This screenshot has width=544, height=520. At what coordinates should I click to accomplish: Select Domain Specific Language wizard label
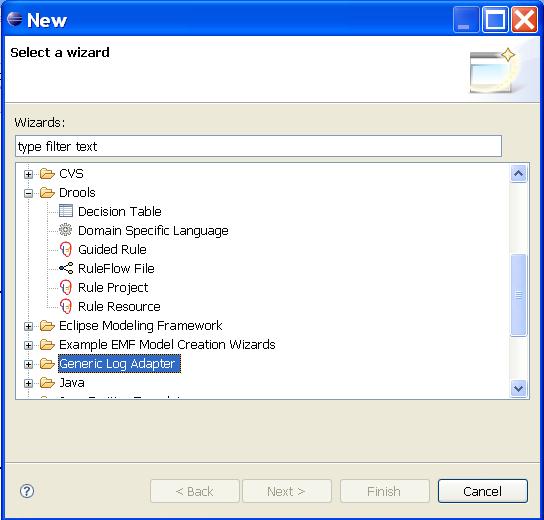tap(153, 231)
